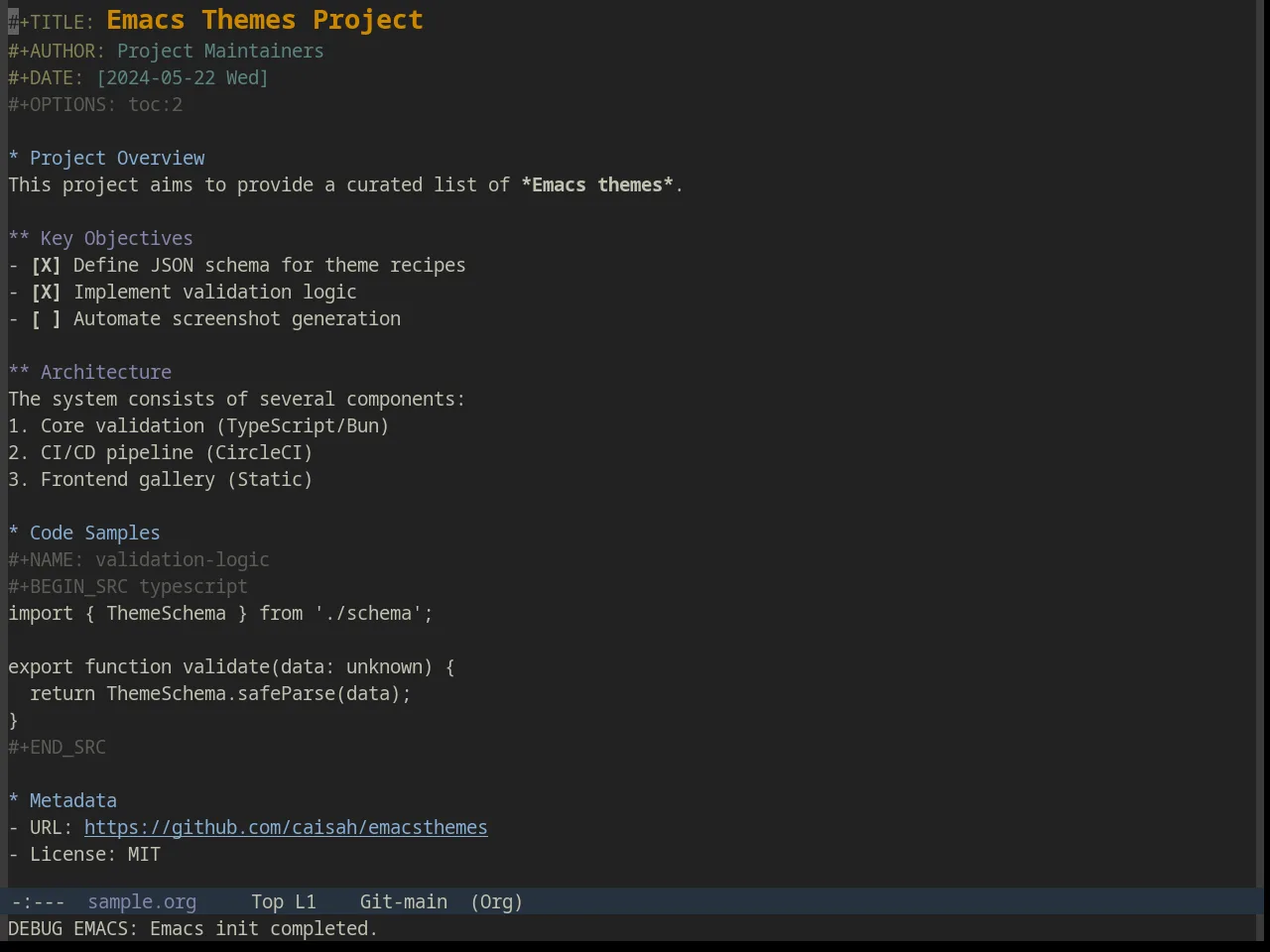Fold the 'Key Objectives' subheading

[101, 239]
